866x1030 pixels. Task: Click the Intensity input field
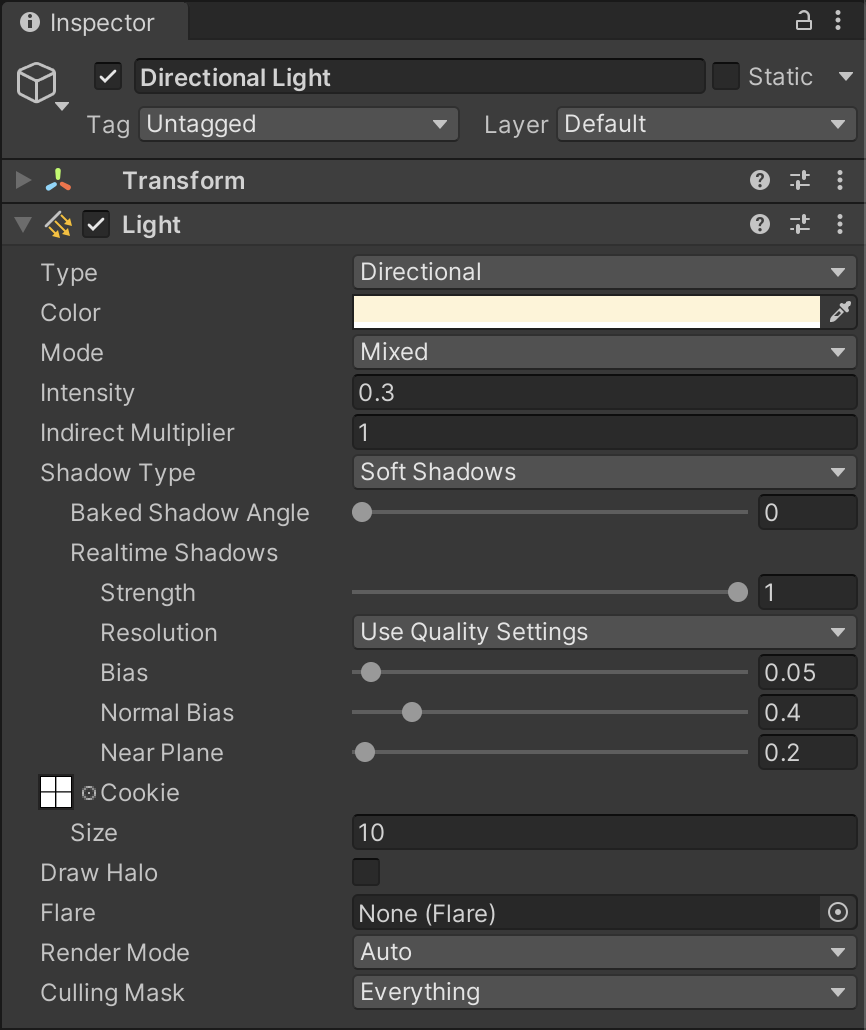point(604,392)
